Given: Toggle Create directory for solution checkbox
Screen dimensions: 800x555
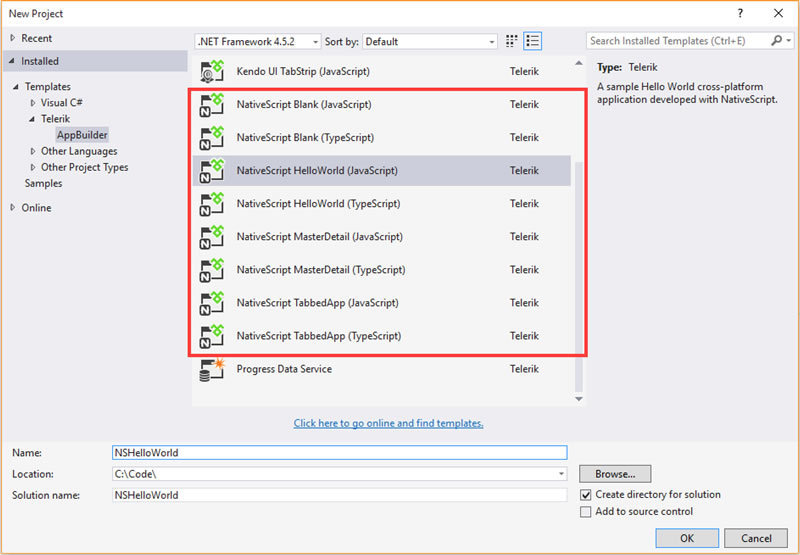Looking at the screenshot, I should point(586,495).
